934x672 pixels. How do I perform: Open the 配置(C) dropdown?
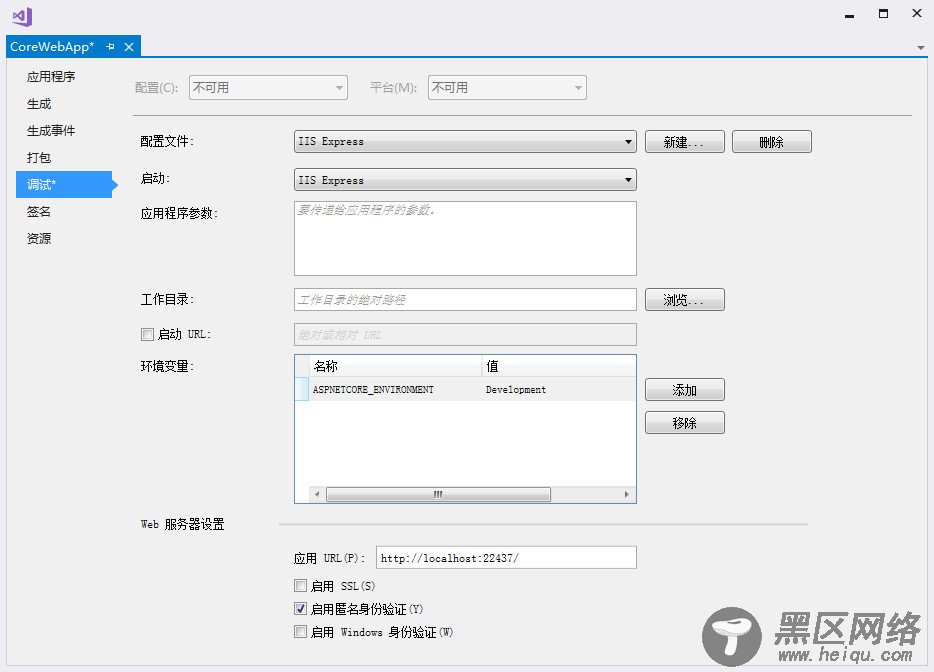click(268, 88)
